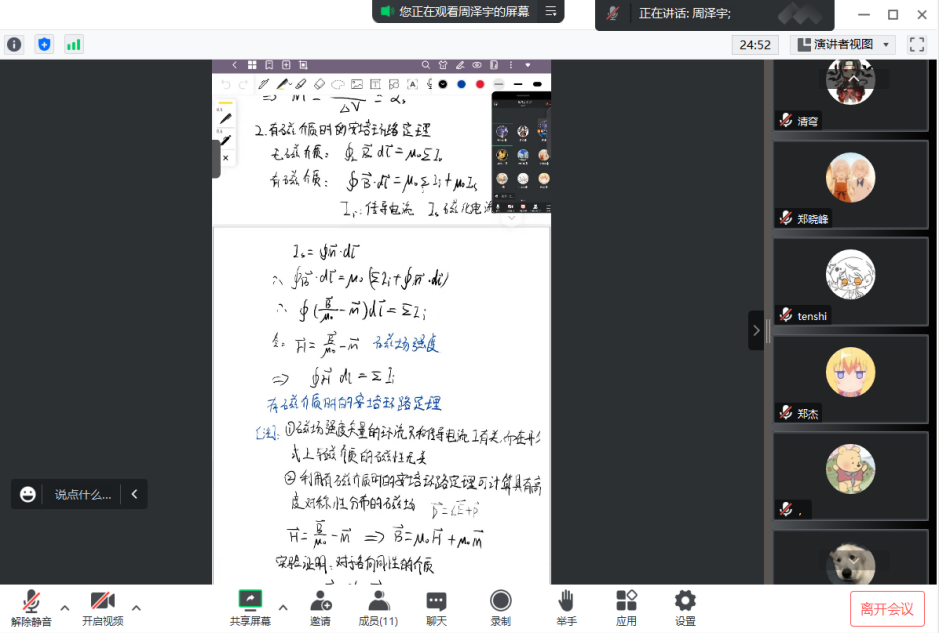939x633 pixels.
Task: Expand video options arrow beside camera
Action: (136, 607)
